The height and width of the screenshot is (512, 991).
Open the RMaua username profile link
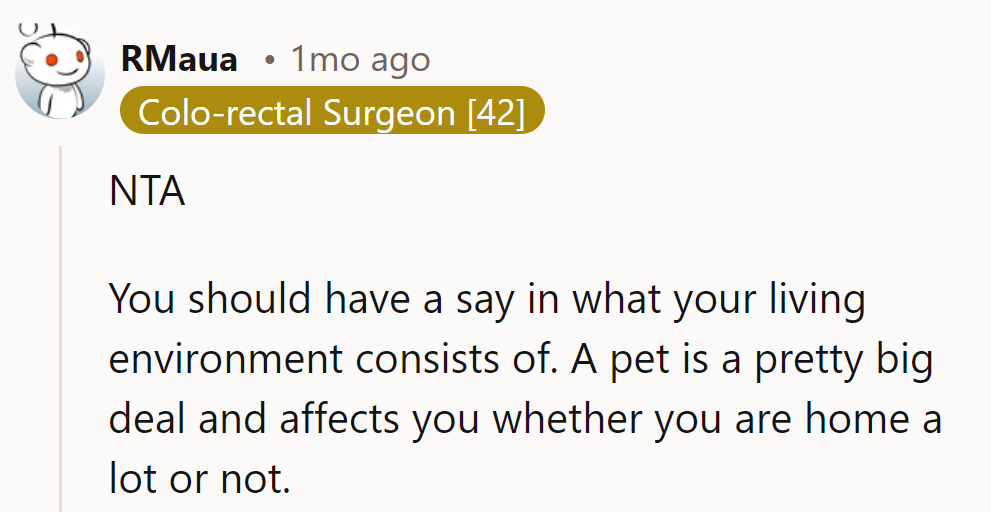tap(179, 59)
